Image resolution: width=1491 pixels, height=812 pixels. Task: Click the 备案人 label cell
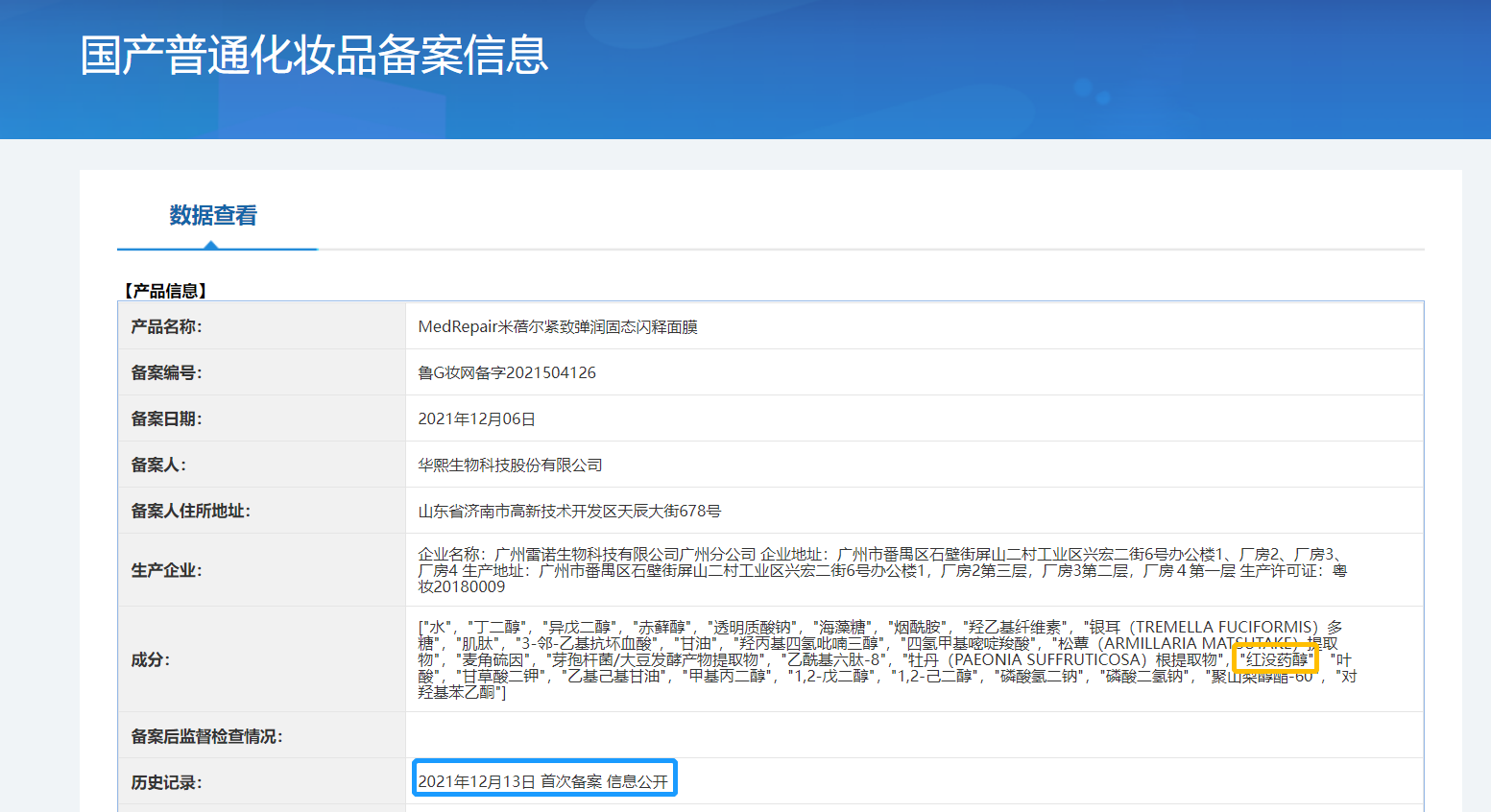(x=262, y=465)
